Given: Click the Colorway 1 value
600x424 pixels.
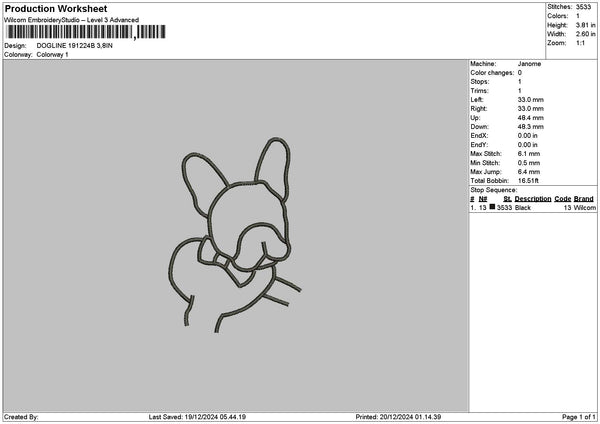Looking at the screenshot, I should [x=52, y=55].
